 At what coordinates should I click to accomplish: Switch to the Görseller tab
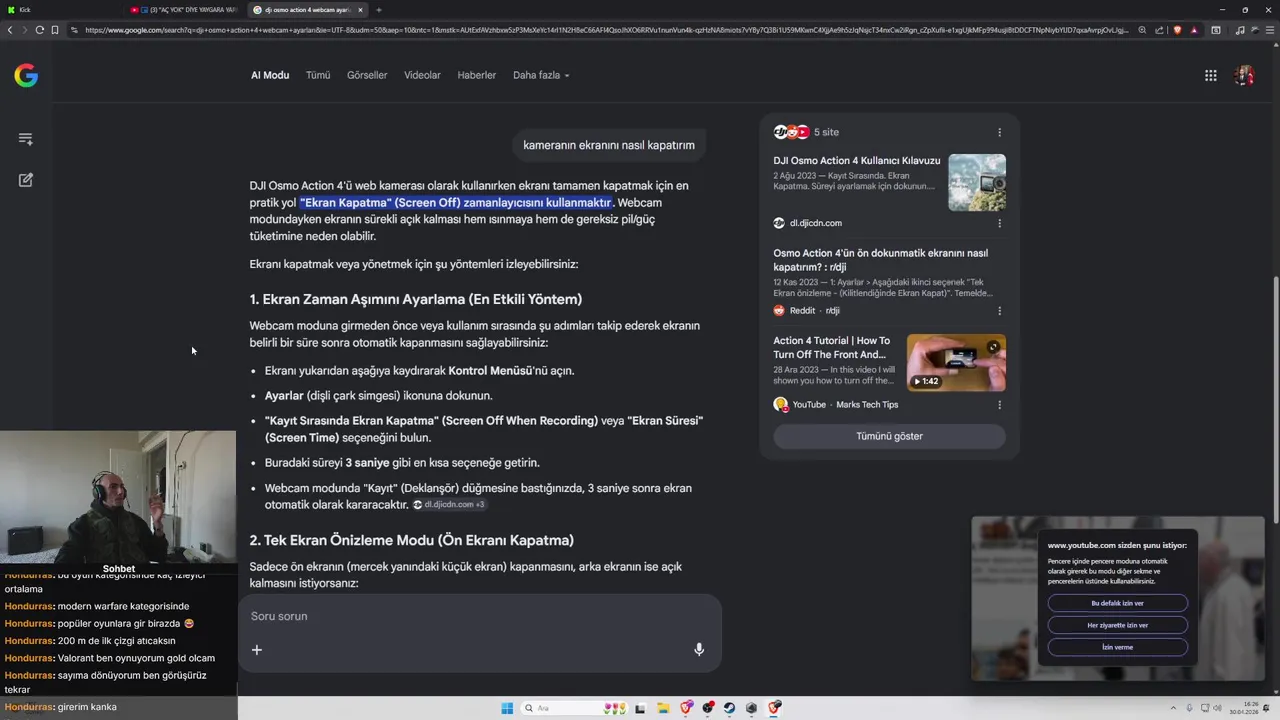coord(367,75)
